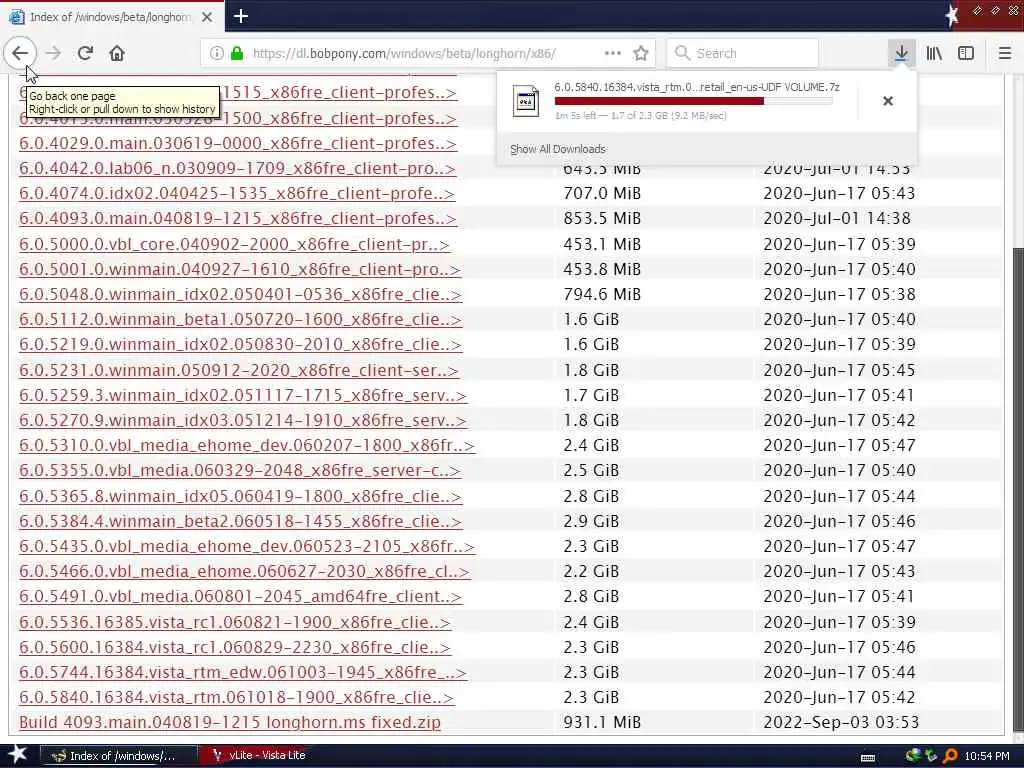Open the 6.0.5365.8.winmain_idx05.060419-1800 link
Image resolution: width=1024 pixels, height=768 pixels.
(240, 496)
